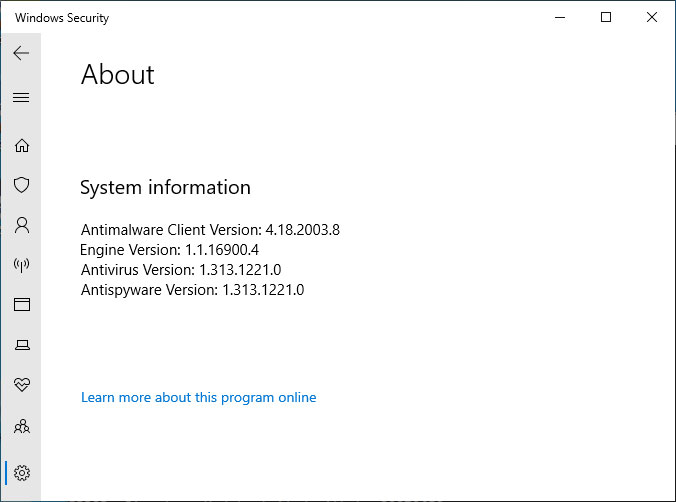Click Antivirus Version: 1.313.1221.0 line
Image resolution: width=676 pixels, height=502 pixels.
point(181,270)
